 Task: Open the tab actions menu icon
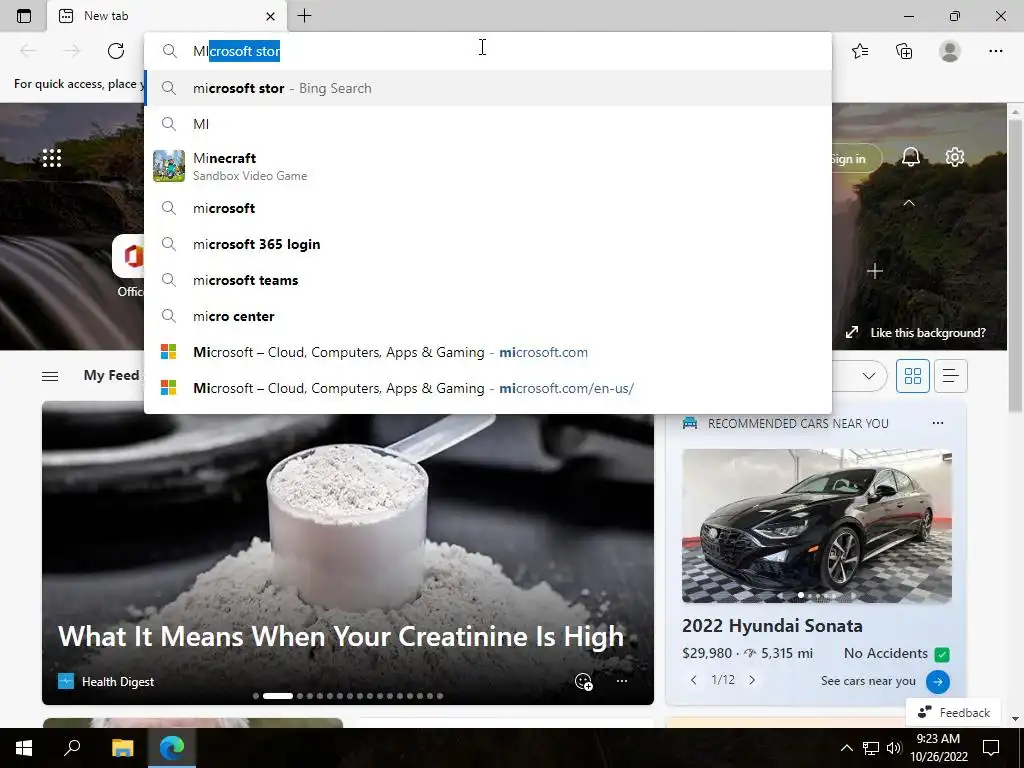[x=24, y=16]
